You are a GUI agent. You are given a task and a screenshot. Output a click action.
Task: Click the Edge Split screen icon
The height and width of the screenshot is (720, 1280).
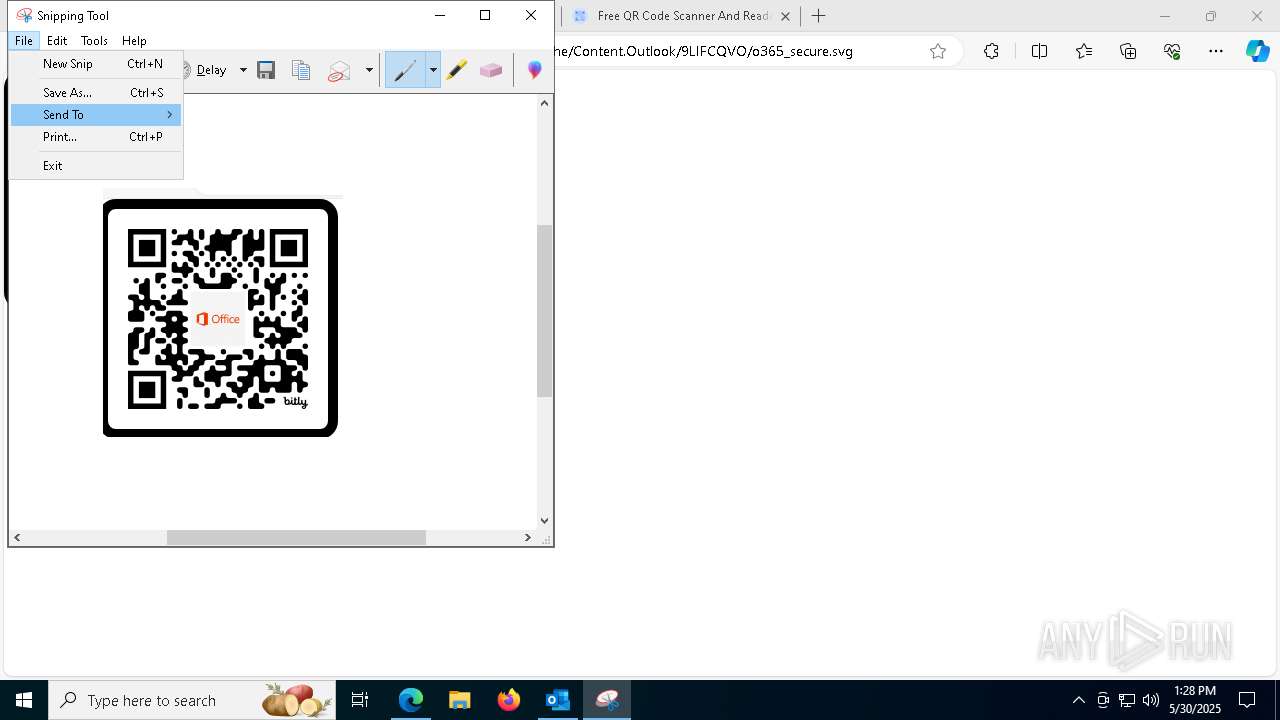point(1039,51)
